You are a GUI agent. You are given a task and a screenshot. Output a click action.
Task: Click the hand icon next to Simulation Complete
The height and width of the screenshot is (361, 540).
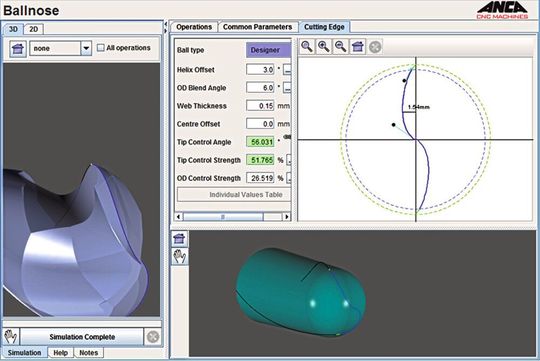(x=11, y=337)
